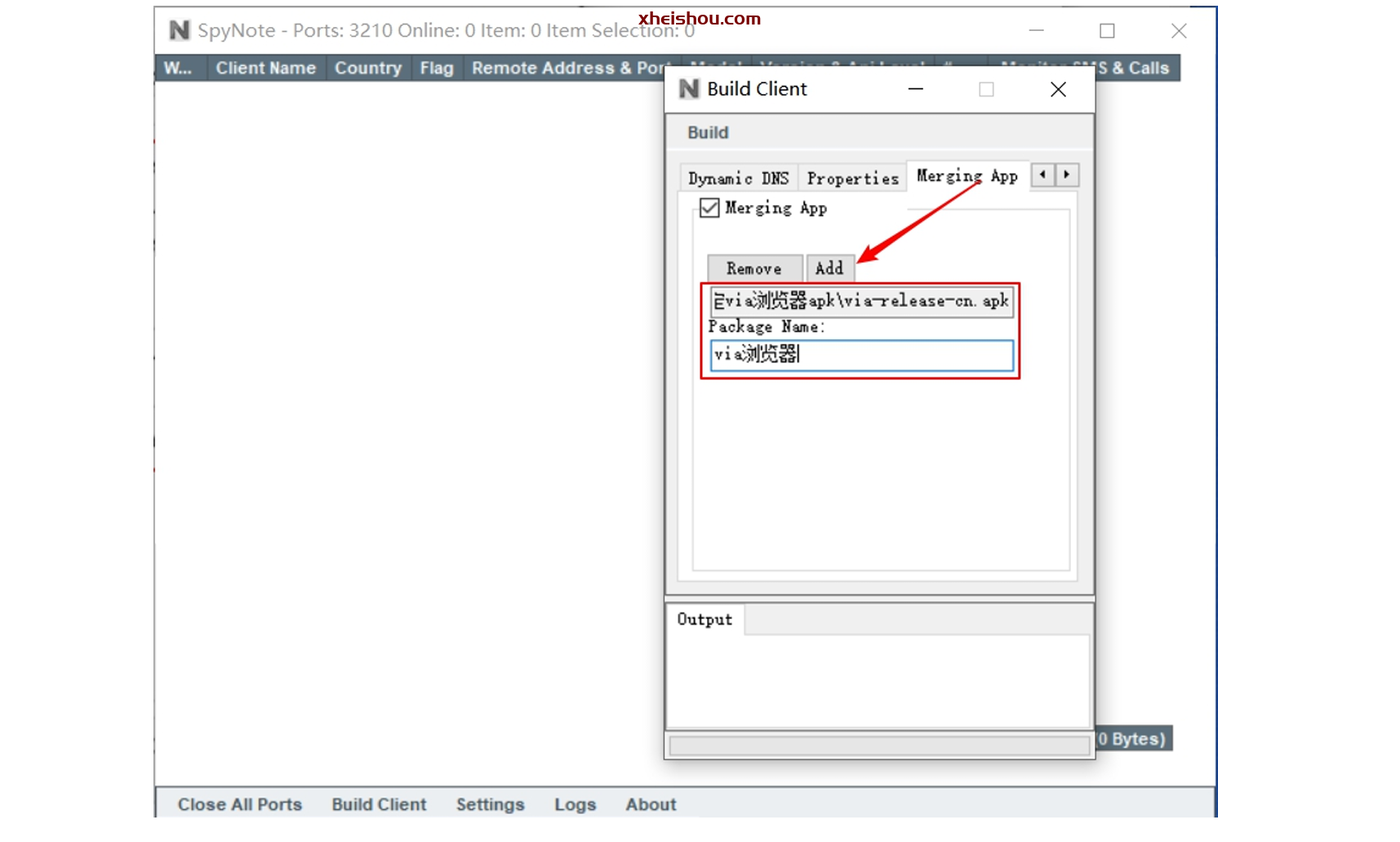Click Close All Ports in SpyNote window
The image size is (1400, 842).
point(240,804)
